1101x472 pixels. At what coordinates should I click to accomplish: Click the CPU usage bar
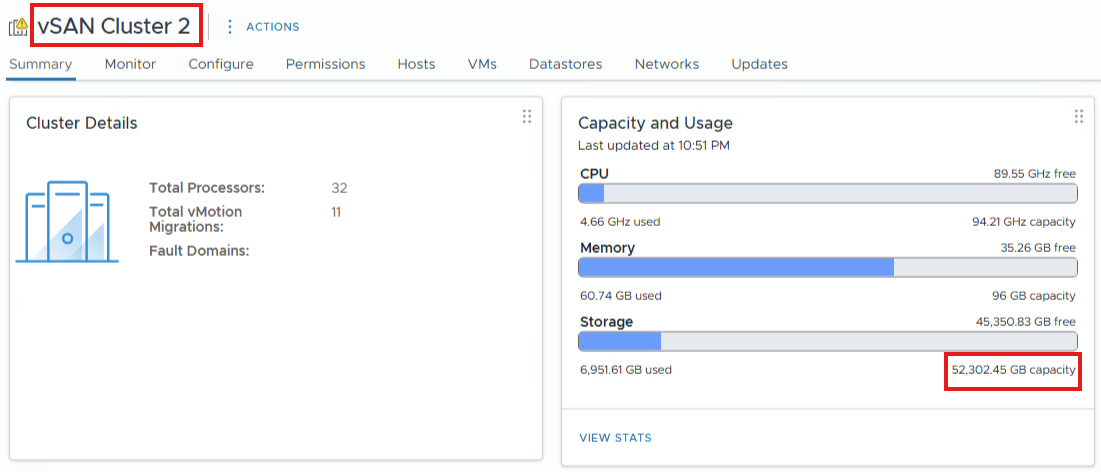click(827, 194)
